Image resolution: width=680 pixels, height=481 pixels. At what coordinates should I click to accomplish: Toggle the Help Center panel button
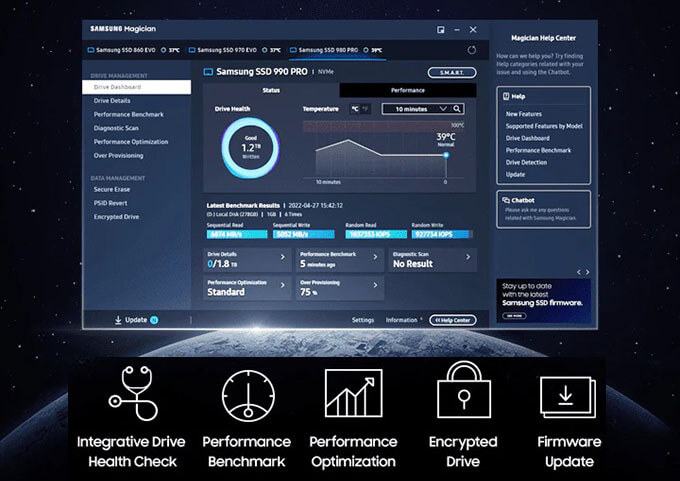(453, 320)
